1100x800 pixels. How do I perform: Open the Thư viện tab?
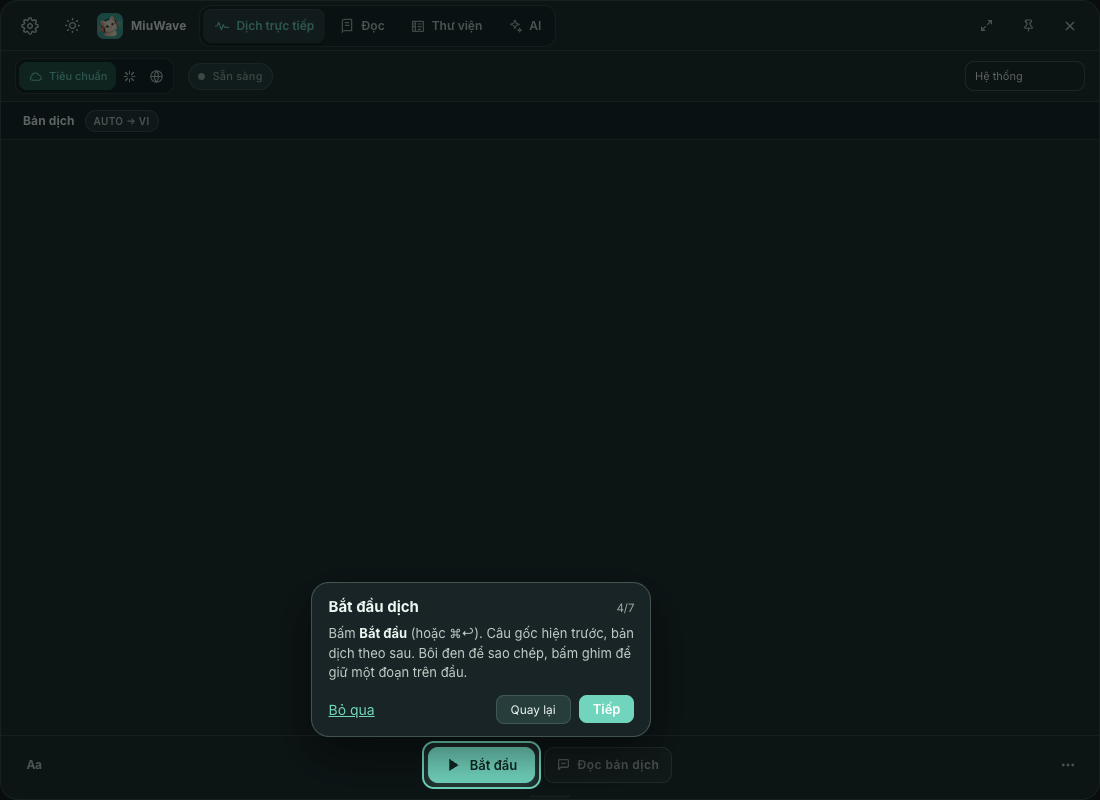tap(447, 26)
